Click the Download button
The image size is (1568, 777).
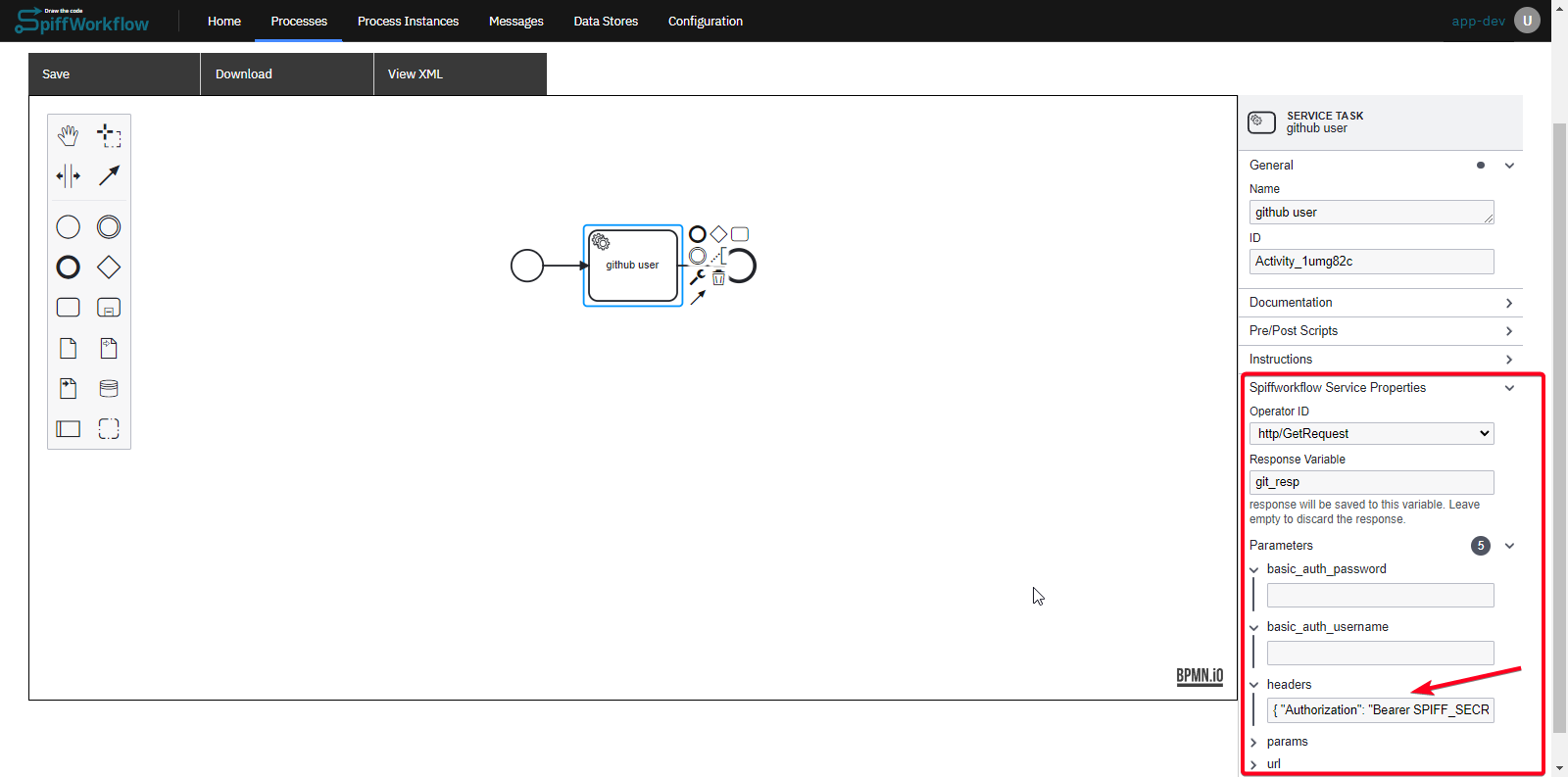click(x=287, y=73)
